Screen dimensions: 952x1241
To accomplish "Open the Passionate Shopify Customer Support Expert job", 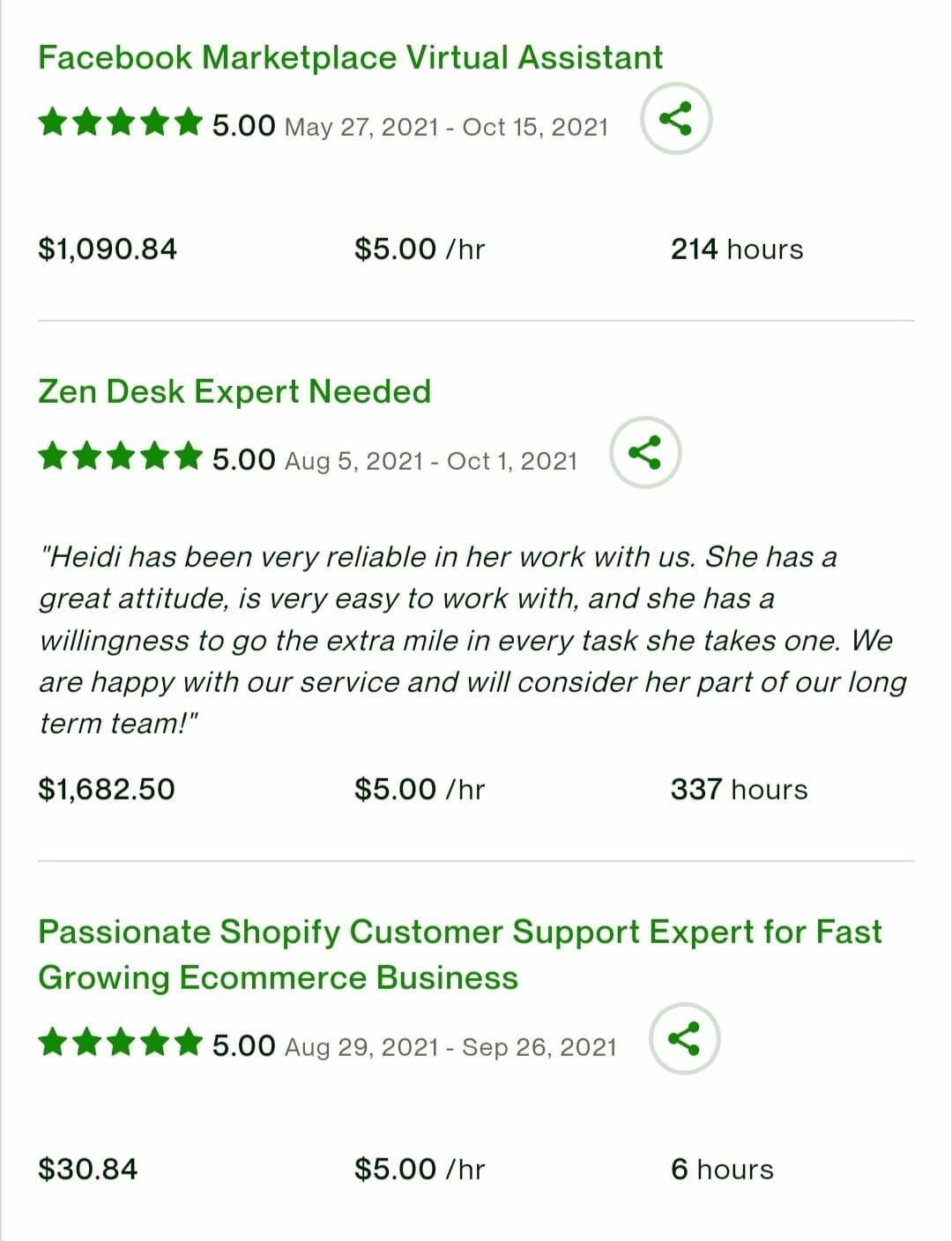I will 460,955.
